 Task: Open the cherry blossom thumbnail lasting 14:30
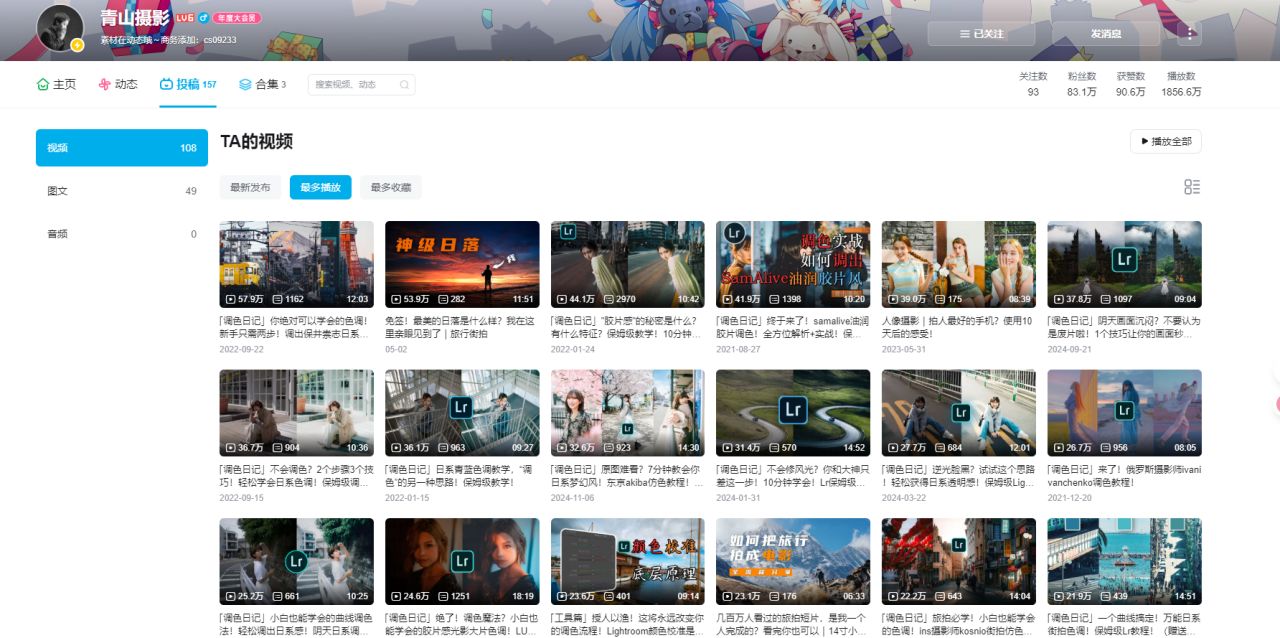click(628, 413)
